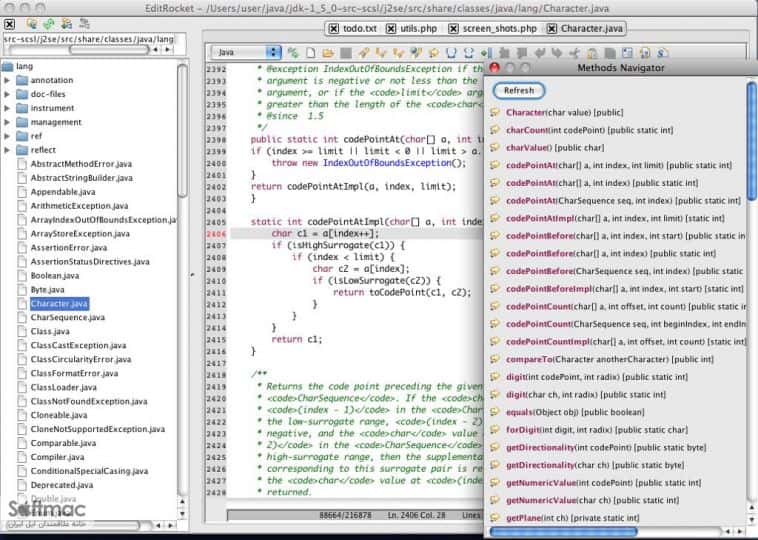Viewport: 758px width, 540px height.
Task: Click line 2406 in the code gutter
Action: point(216,234)
